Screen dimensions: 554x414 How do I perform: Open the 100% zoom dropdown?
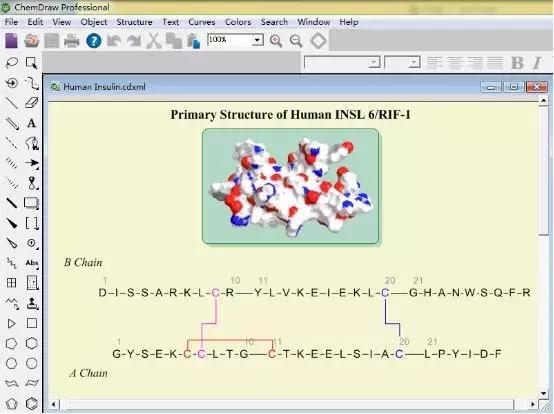pyautogui.click(x=258, y=40)
